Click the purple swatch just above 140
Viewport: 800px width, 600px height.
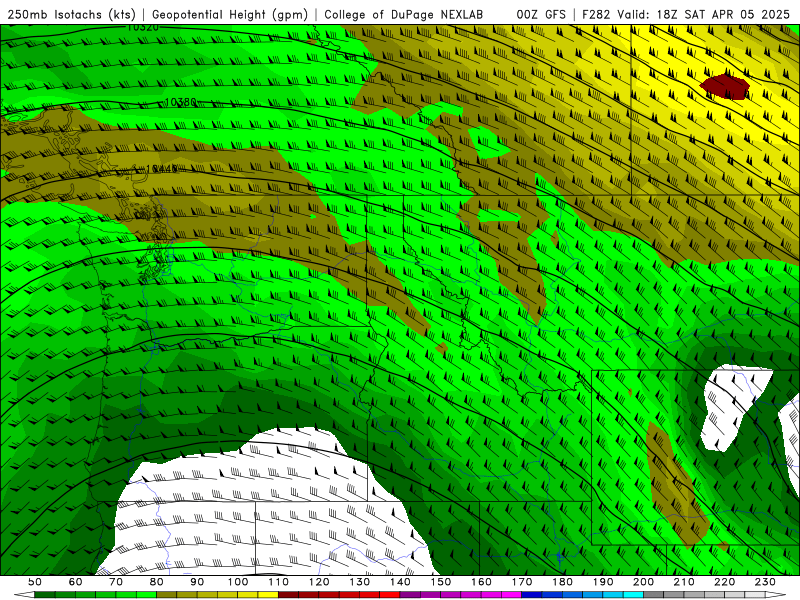[410, 595]
